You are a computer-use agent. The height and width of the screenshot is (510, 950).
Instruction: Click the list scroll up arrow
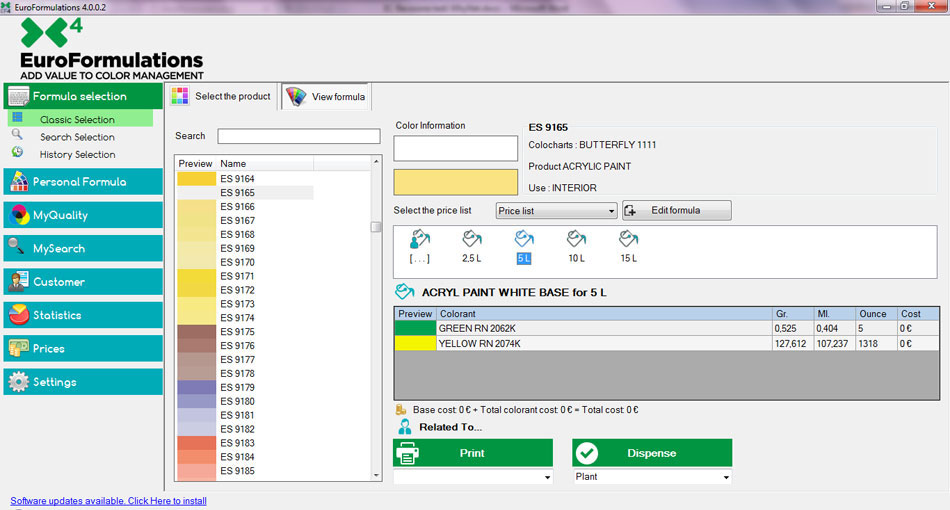coord(376,161)
